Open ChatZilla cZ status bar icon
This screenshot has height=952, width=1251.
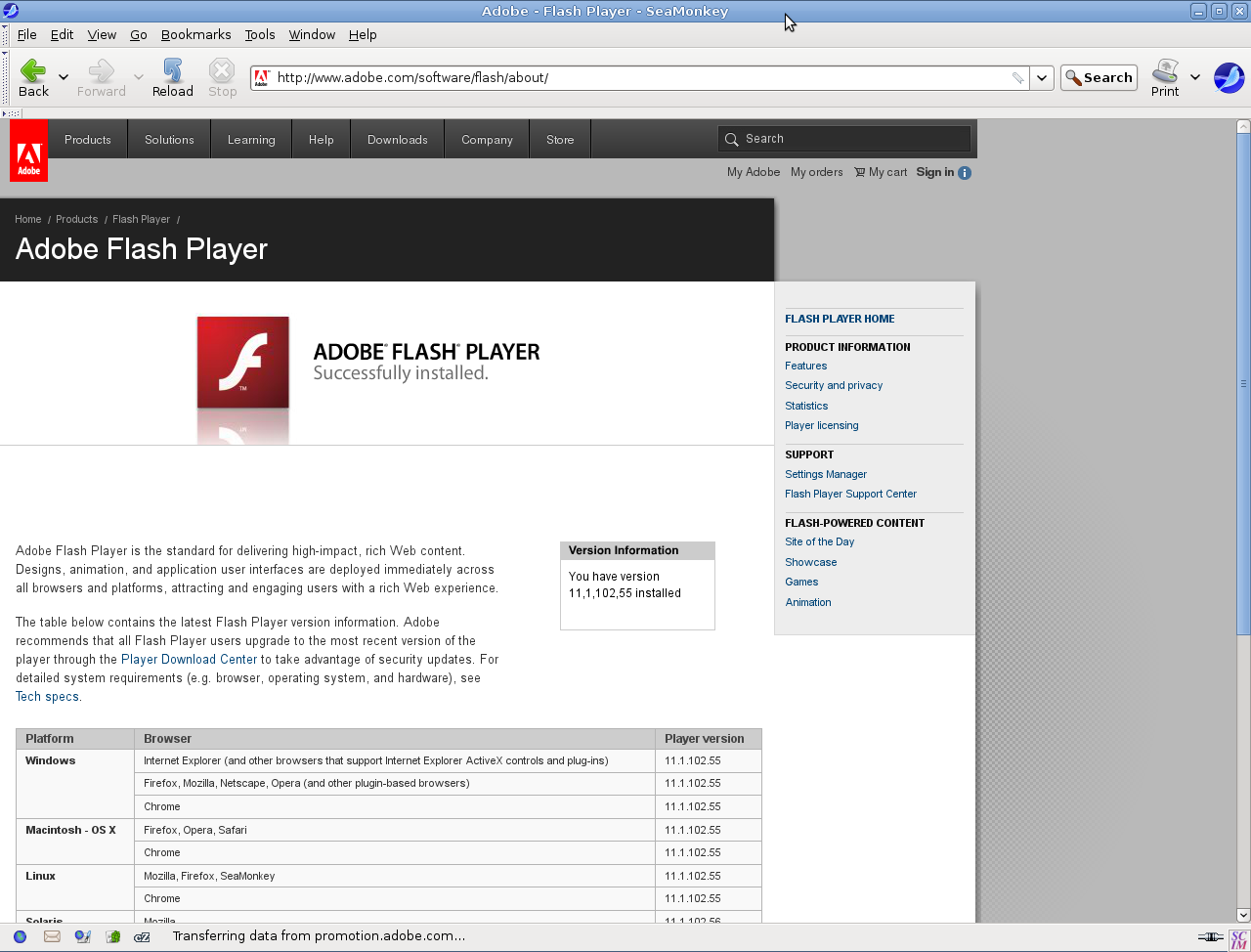point(143,936)
